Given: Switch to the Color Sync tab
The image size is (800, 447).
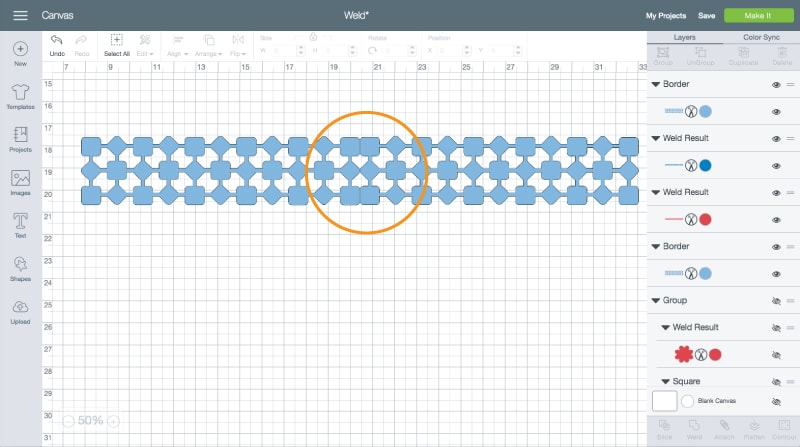Looking at the screenshot, I should [761, 38].
